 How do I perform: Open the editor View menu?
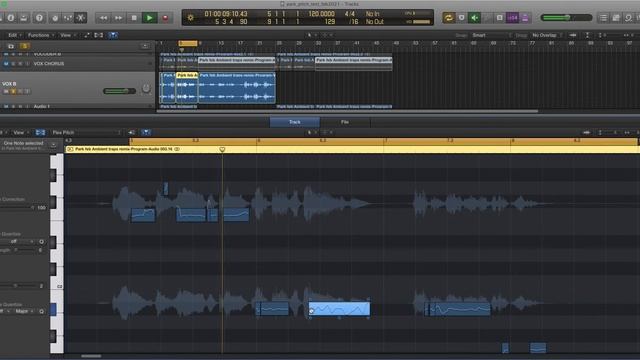point(20,133)
